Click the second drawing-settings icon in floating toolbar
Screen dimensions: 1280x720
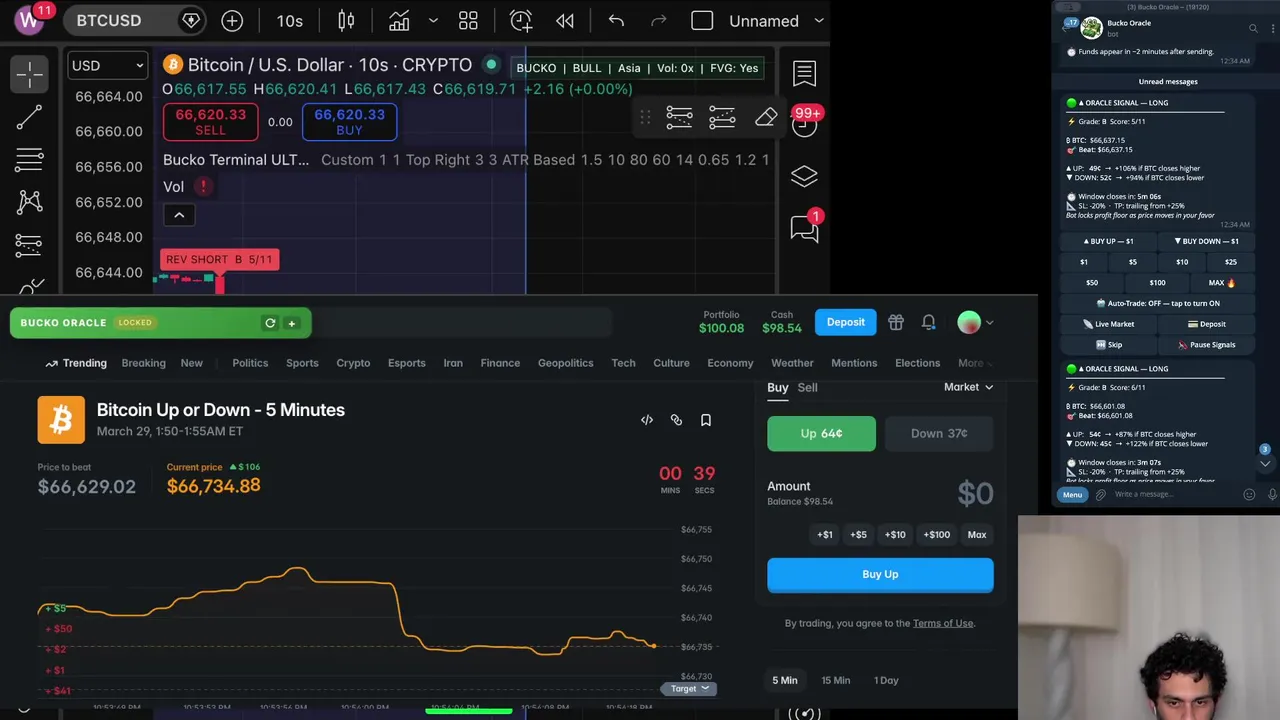[722, 118]
